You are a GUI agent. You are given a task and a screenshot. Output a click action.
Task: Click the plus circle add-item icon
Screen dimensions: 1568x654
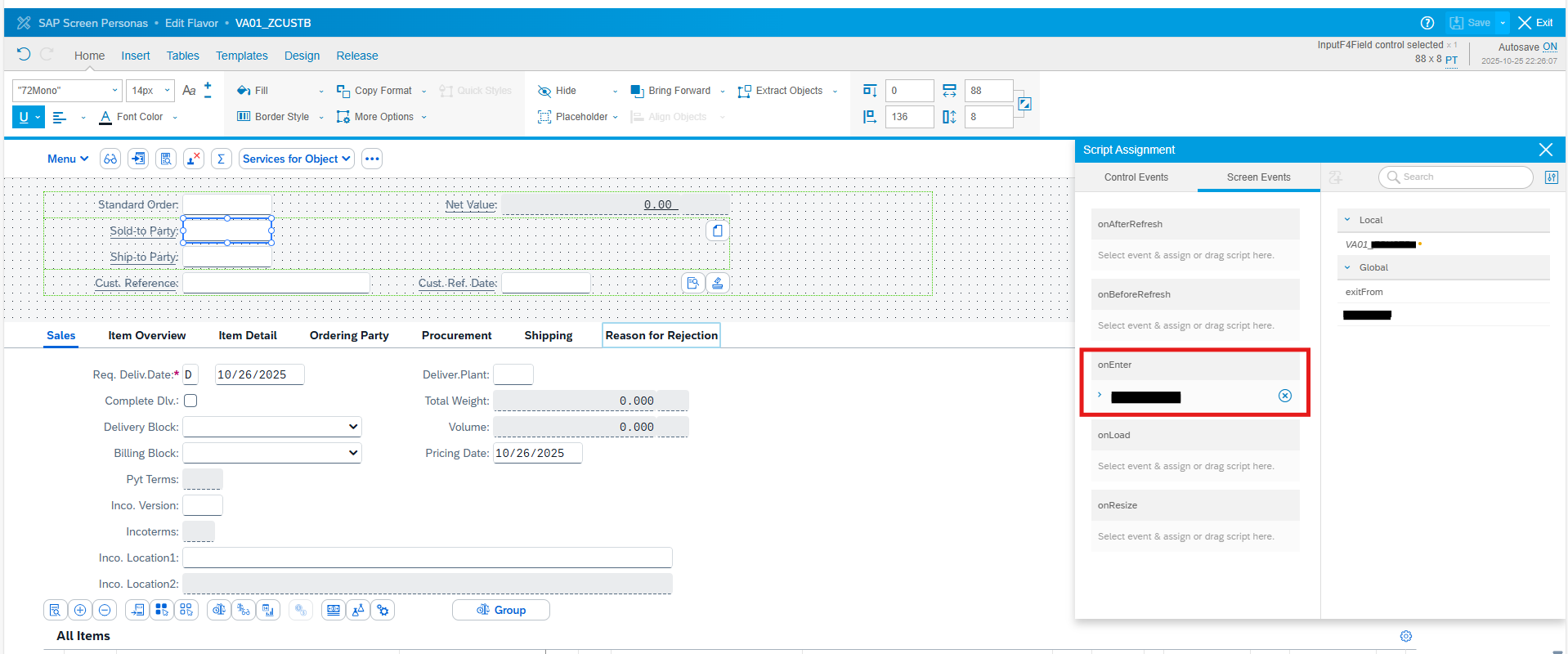[80, 610]
